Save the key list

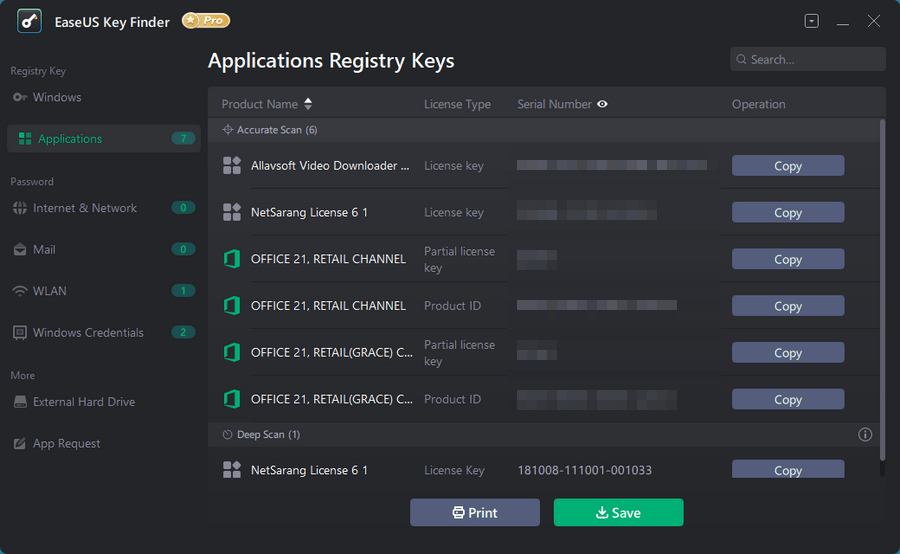(x=618, y=512)
